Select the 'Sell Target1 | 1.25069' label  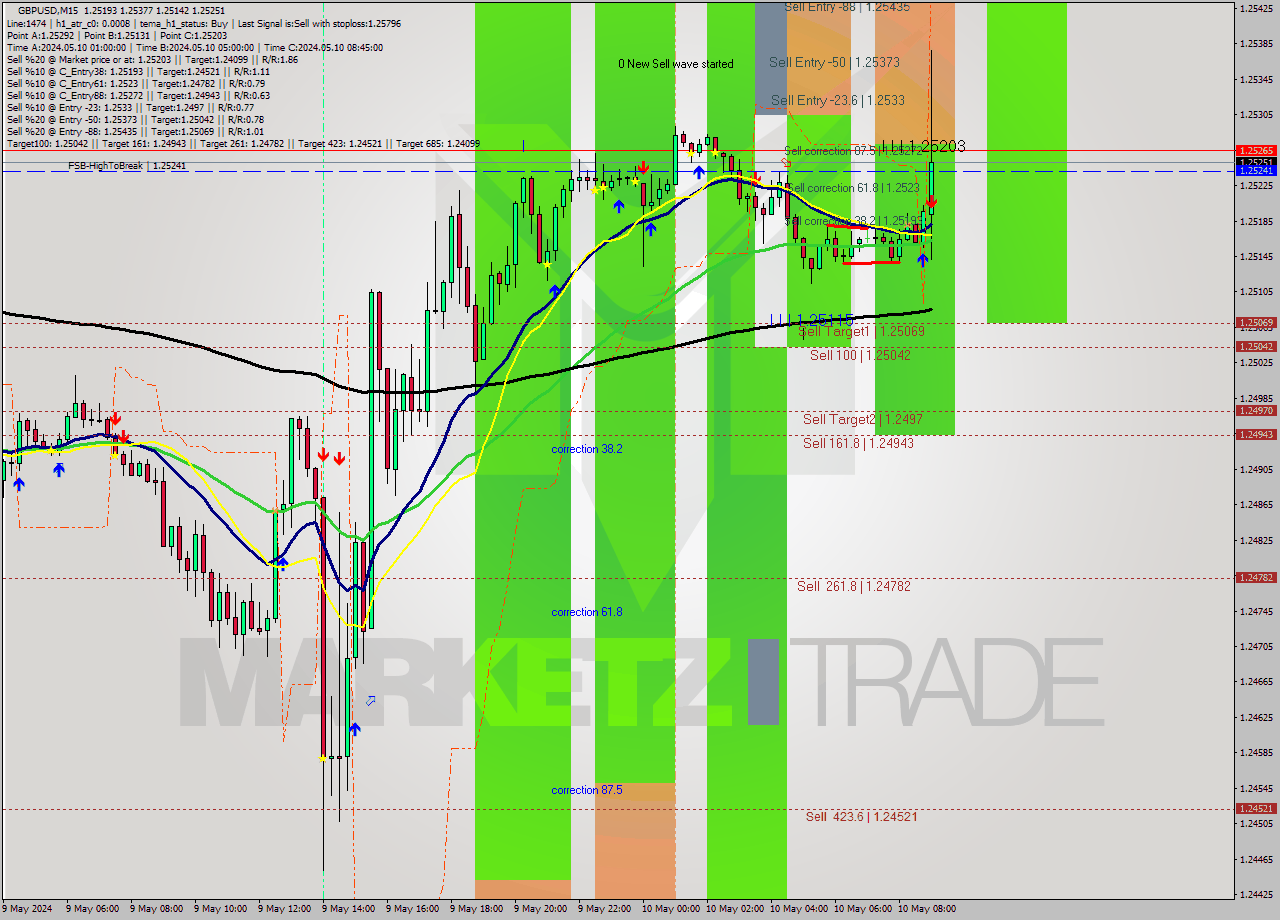[861, 331]
